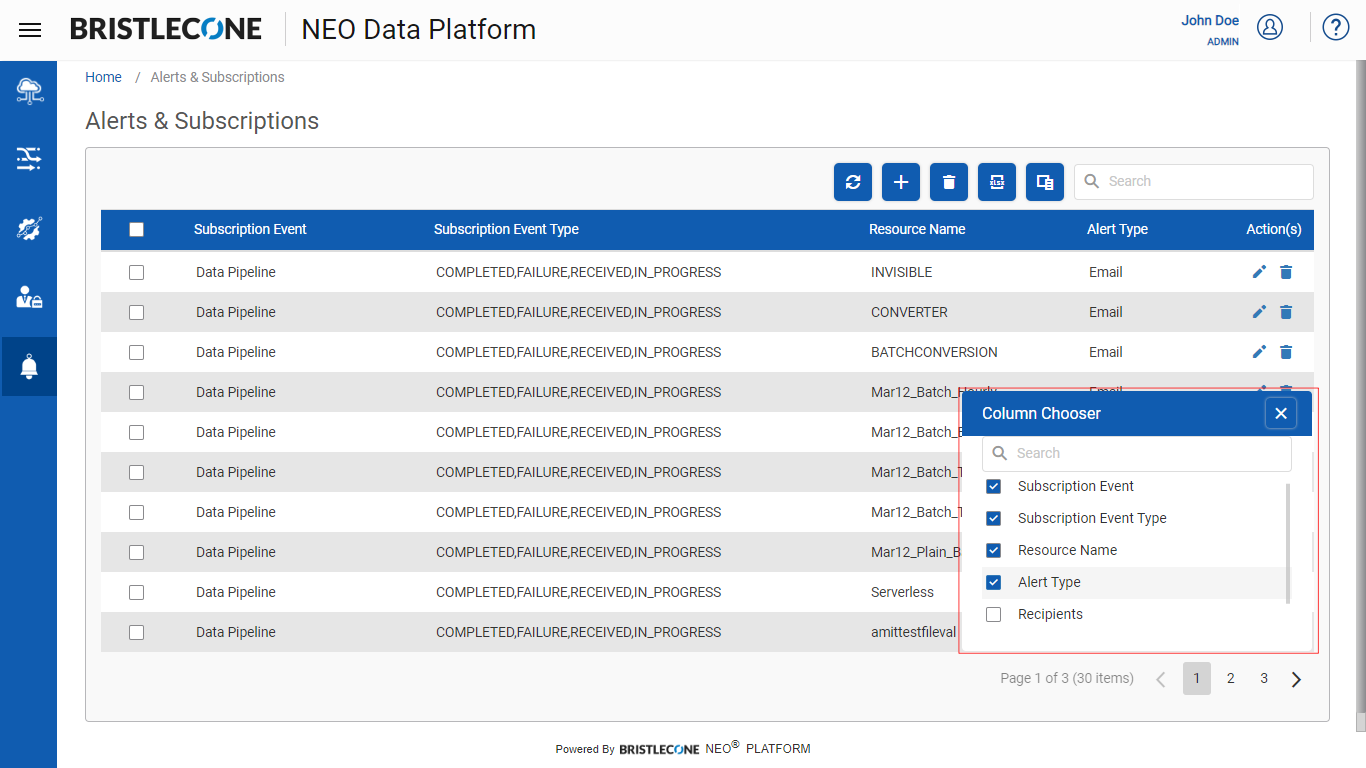Focus the Column Chooser Search field
Image resolution: width=1366 pixels, height=768 pixels.
(x=1137, y=453)
